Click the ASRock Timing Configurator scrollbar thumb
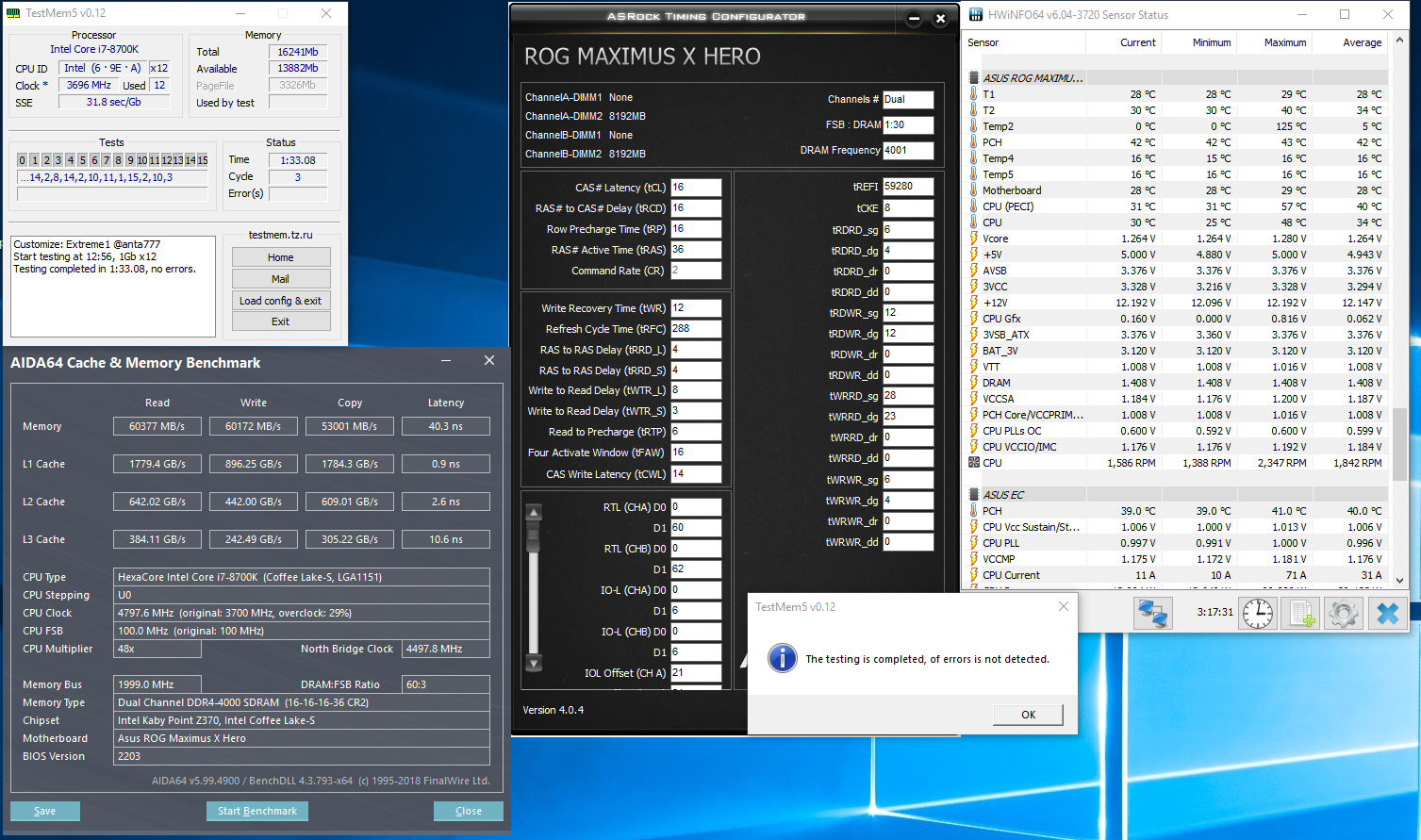This screenshot has height=840, width=1421. (x=534, y=537)
